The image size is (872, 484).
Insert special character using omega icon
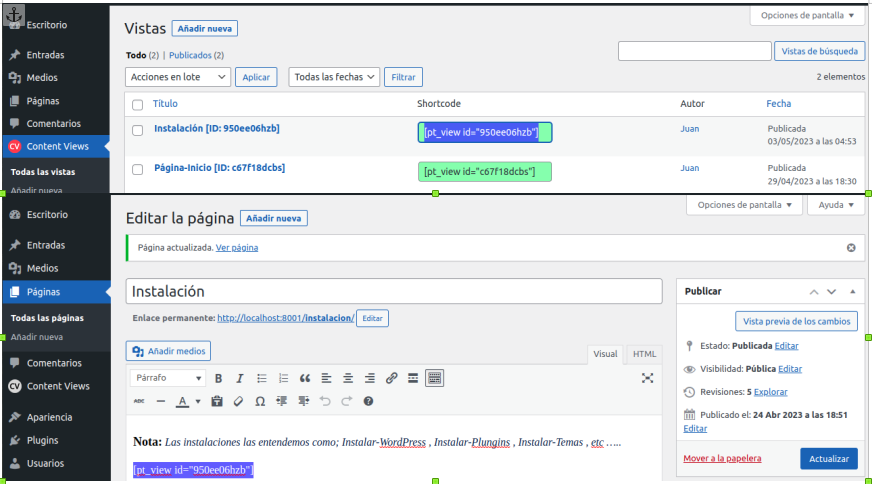(260, 401)
